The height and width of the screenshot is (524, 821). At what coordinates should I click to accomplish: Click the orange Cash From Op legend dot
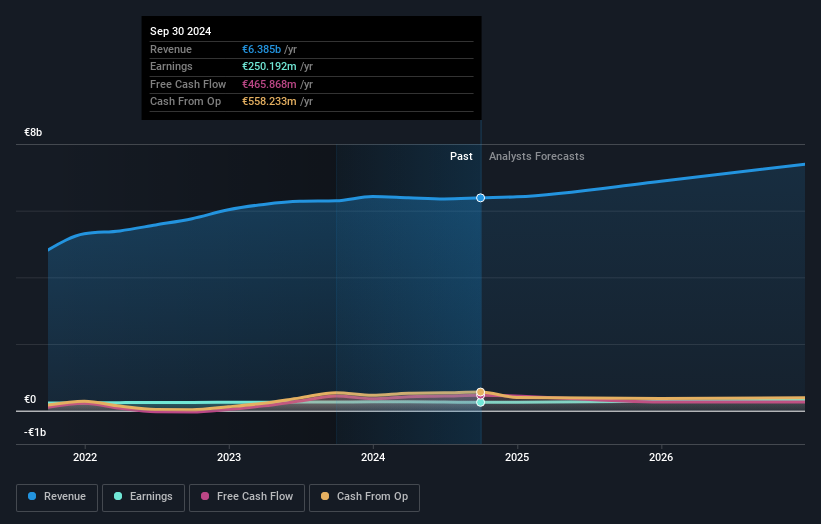pyautogui.click(x=325, y=496)
